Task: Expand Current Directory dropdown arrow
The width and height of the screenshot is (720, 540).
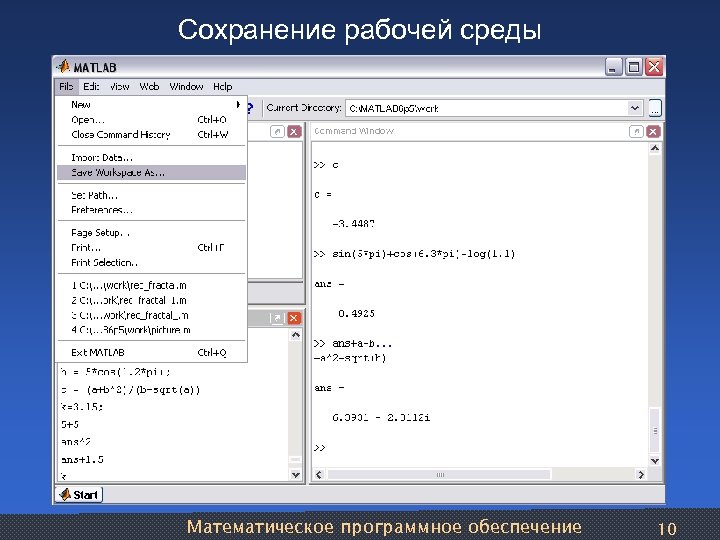Action: point(635,108)
